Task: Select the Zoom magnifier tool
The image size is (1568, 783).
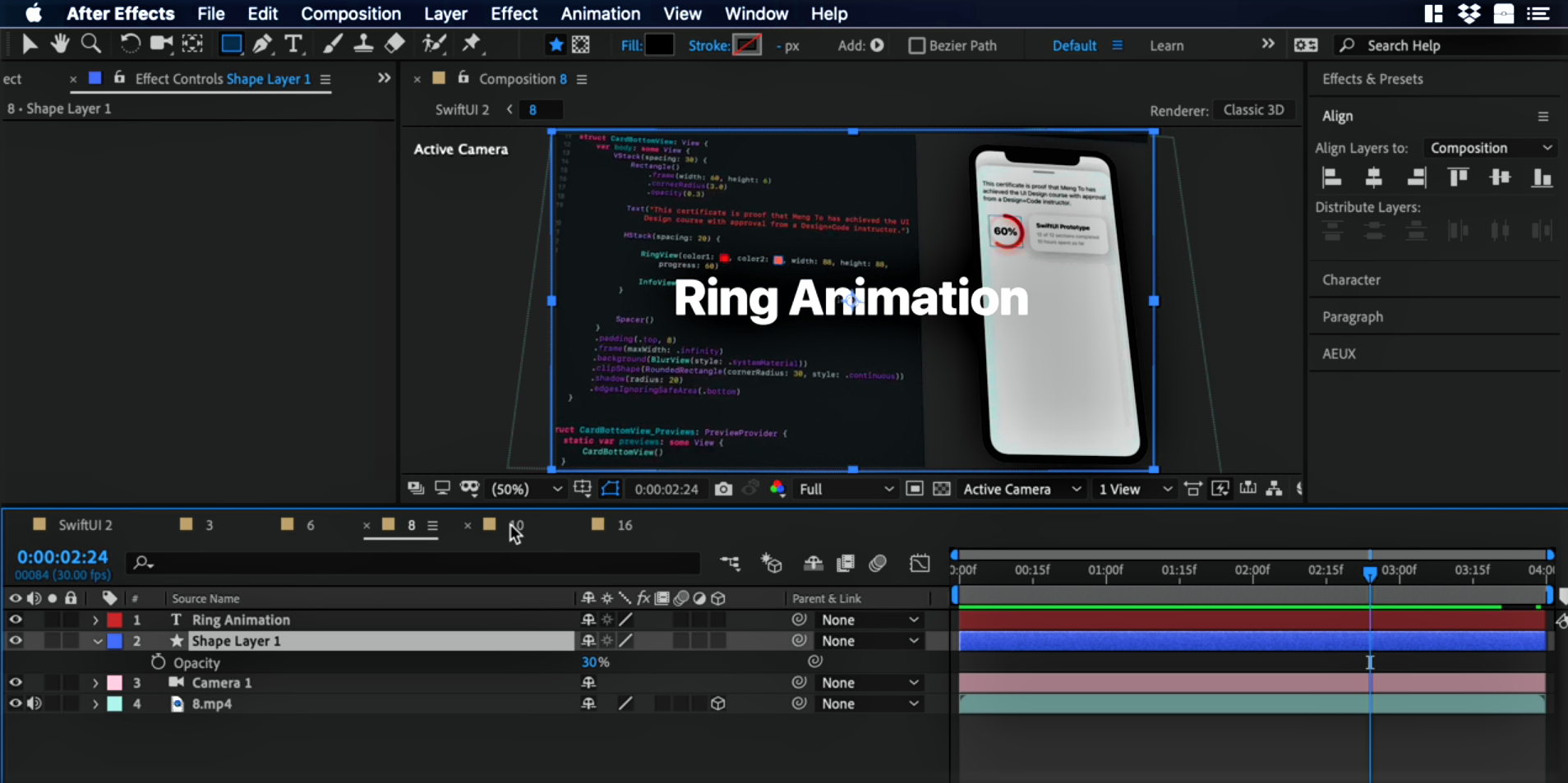Action: [x=91, y=44]
